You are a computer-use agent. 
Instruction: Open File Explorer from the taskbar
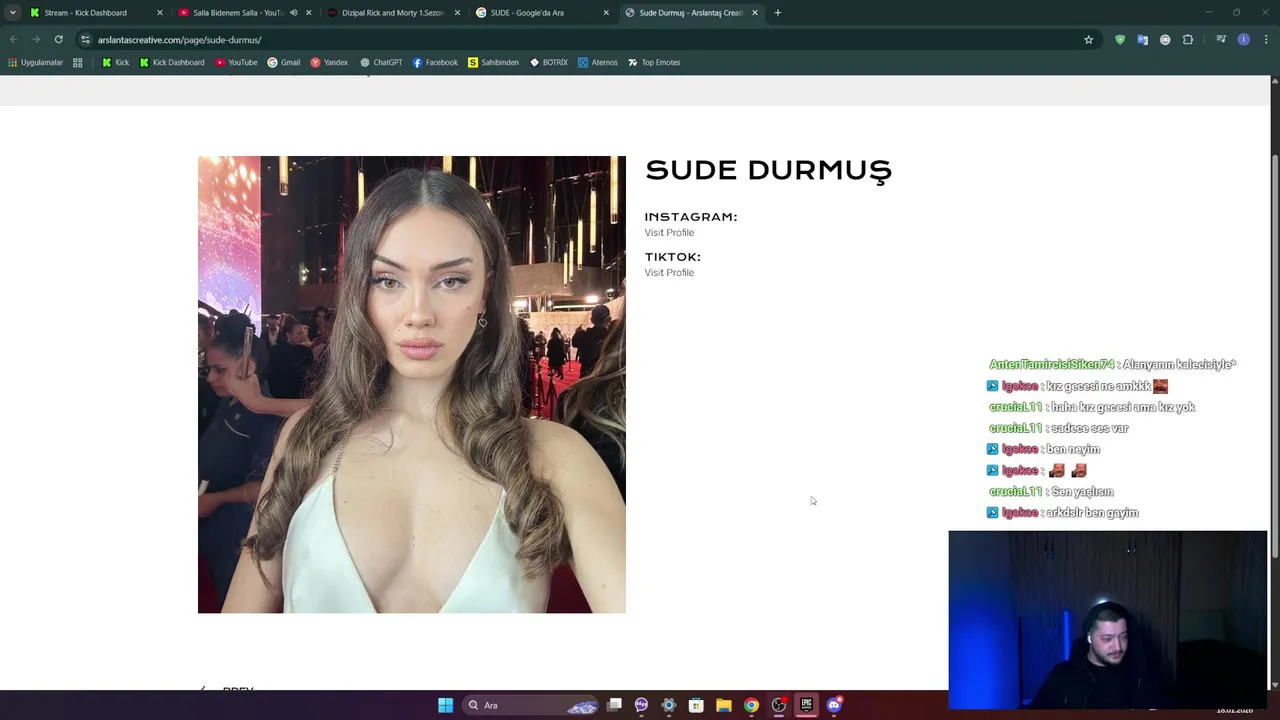click(724, 705)
